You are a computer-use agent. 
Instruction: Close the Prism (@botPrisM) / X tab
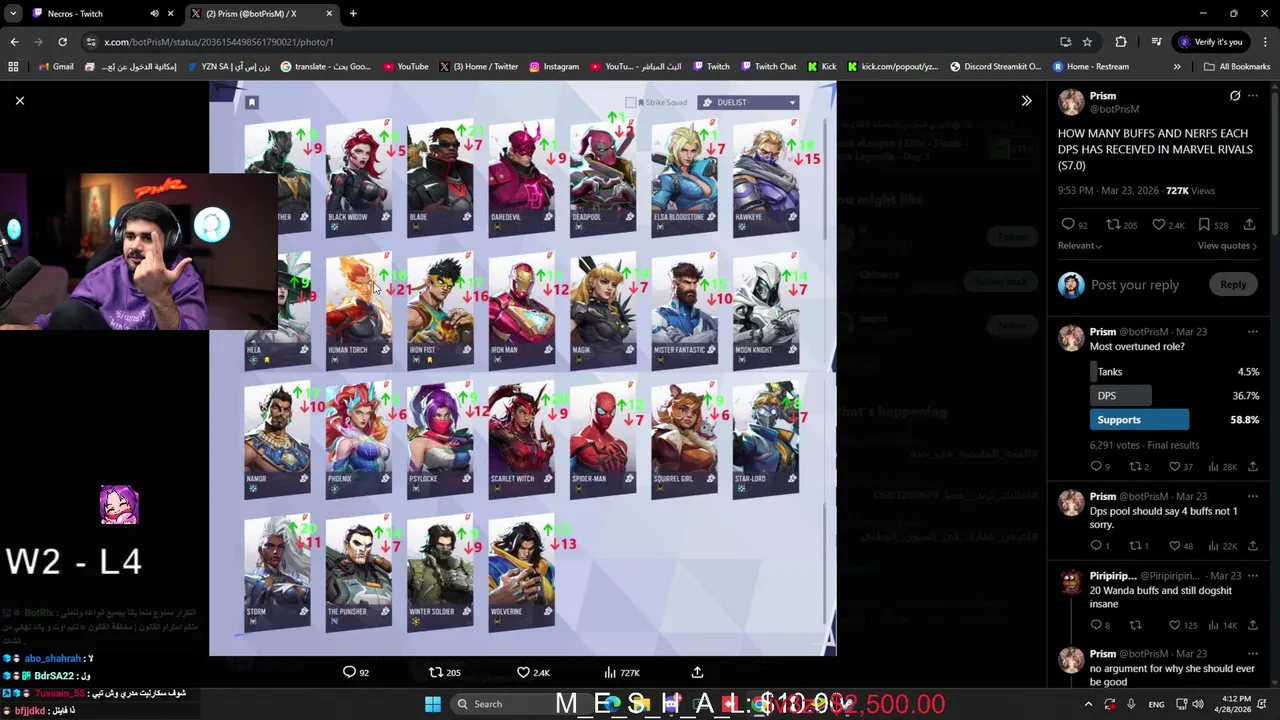[330, 13]
